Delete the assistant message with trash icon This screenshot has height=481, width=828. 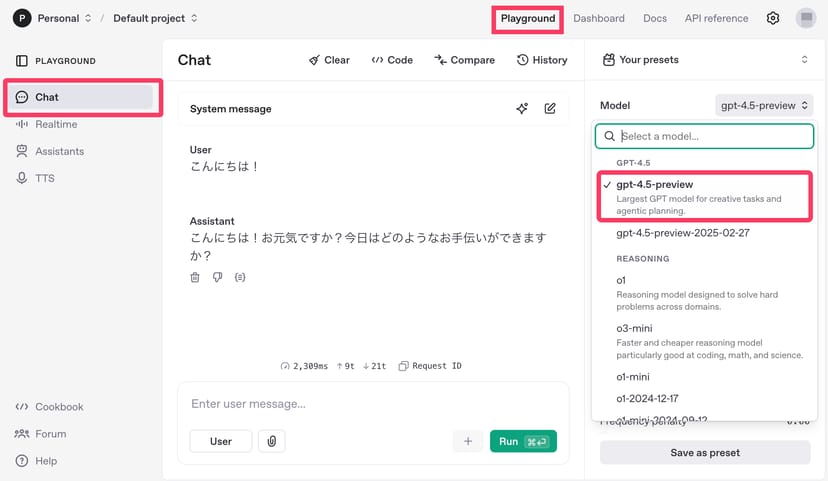tap(195, 277)
